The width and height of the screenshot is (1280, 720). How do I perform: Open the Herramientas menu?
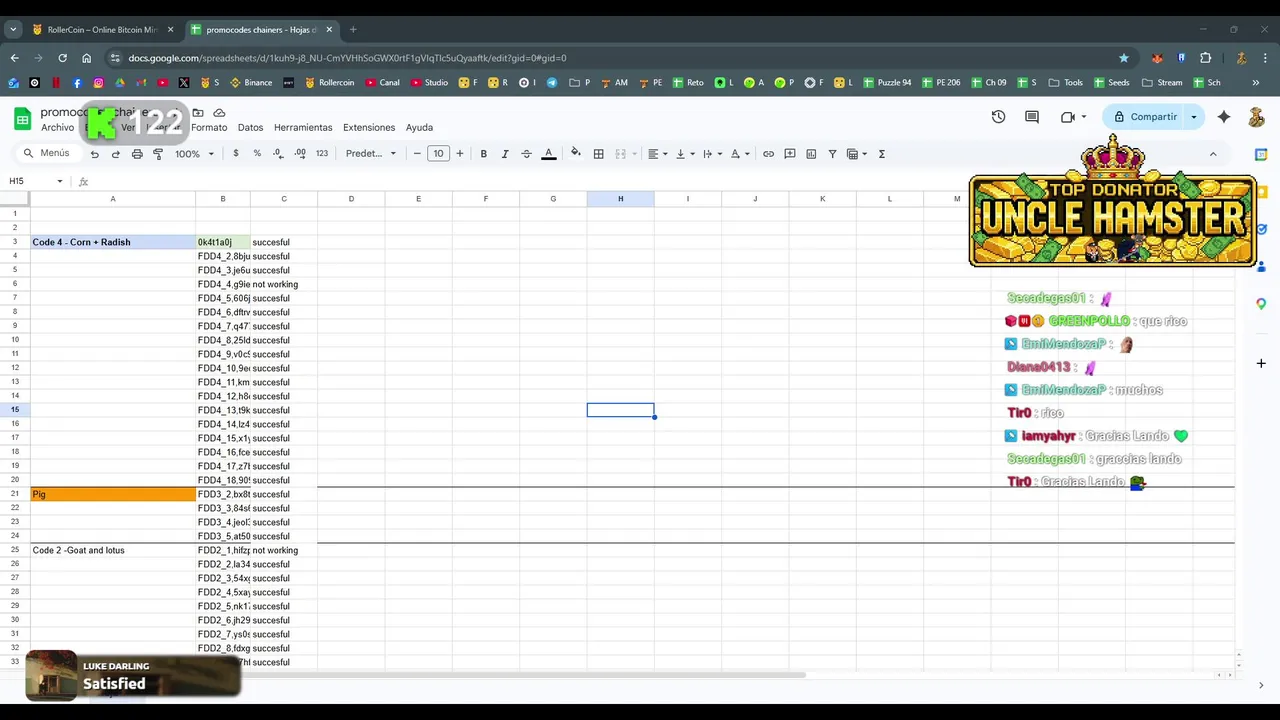point(303,128)
